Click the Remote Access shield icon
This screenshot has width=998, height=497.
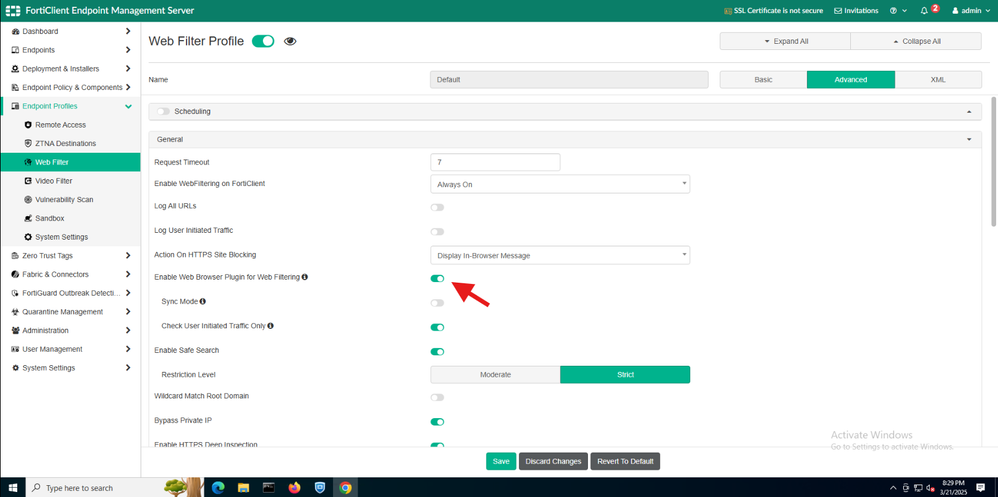[x=28, y=125]
